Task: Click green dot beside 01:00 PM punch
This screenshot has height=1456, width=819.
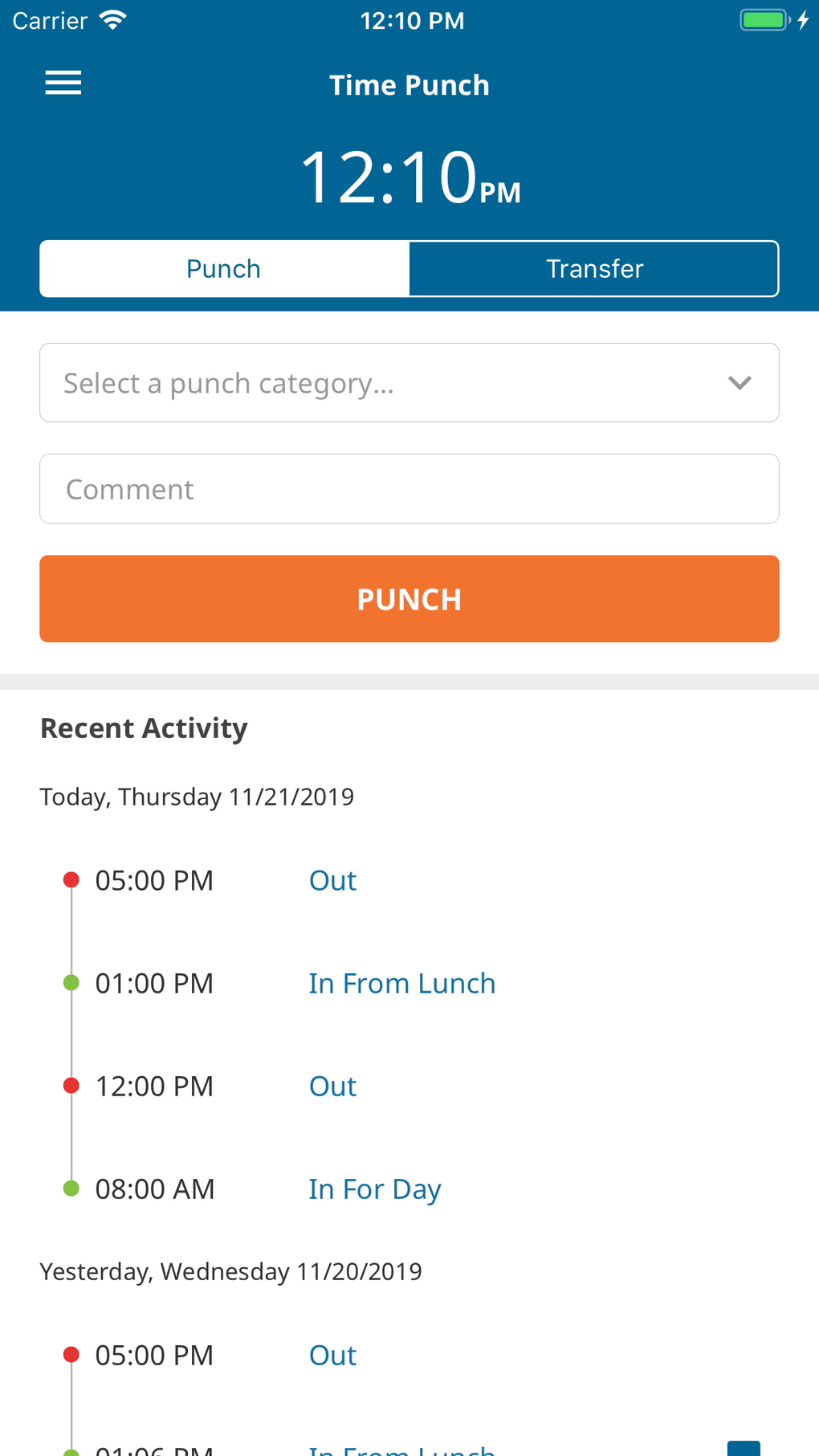Action: tap(71, 983)
